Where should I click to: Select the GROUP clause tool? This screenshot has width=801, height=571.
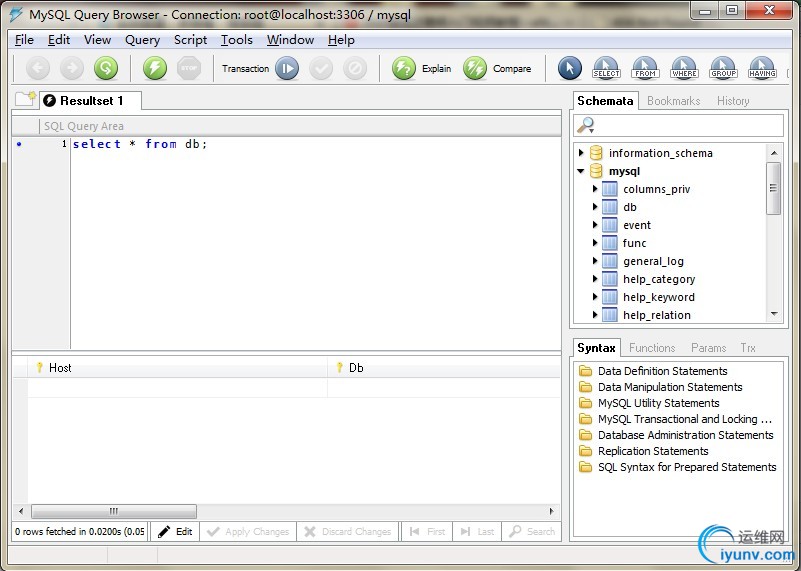point(723,68)
